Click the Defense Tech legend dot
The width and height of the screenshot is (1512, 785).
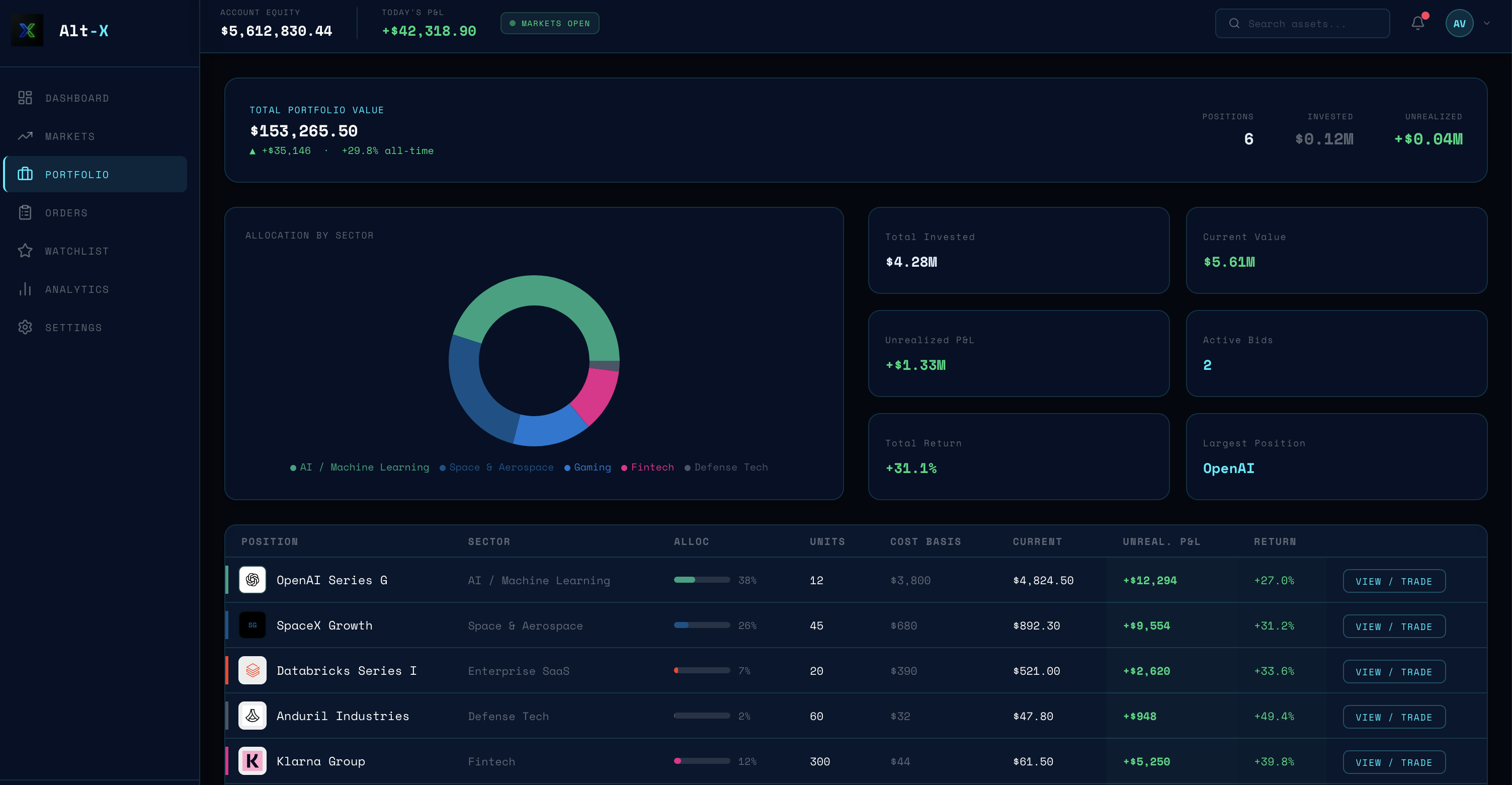pyautogui.click(x=687, y=468)
